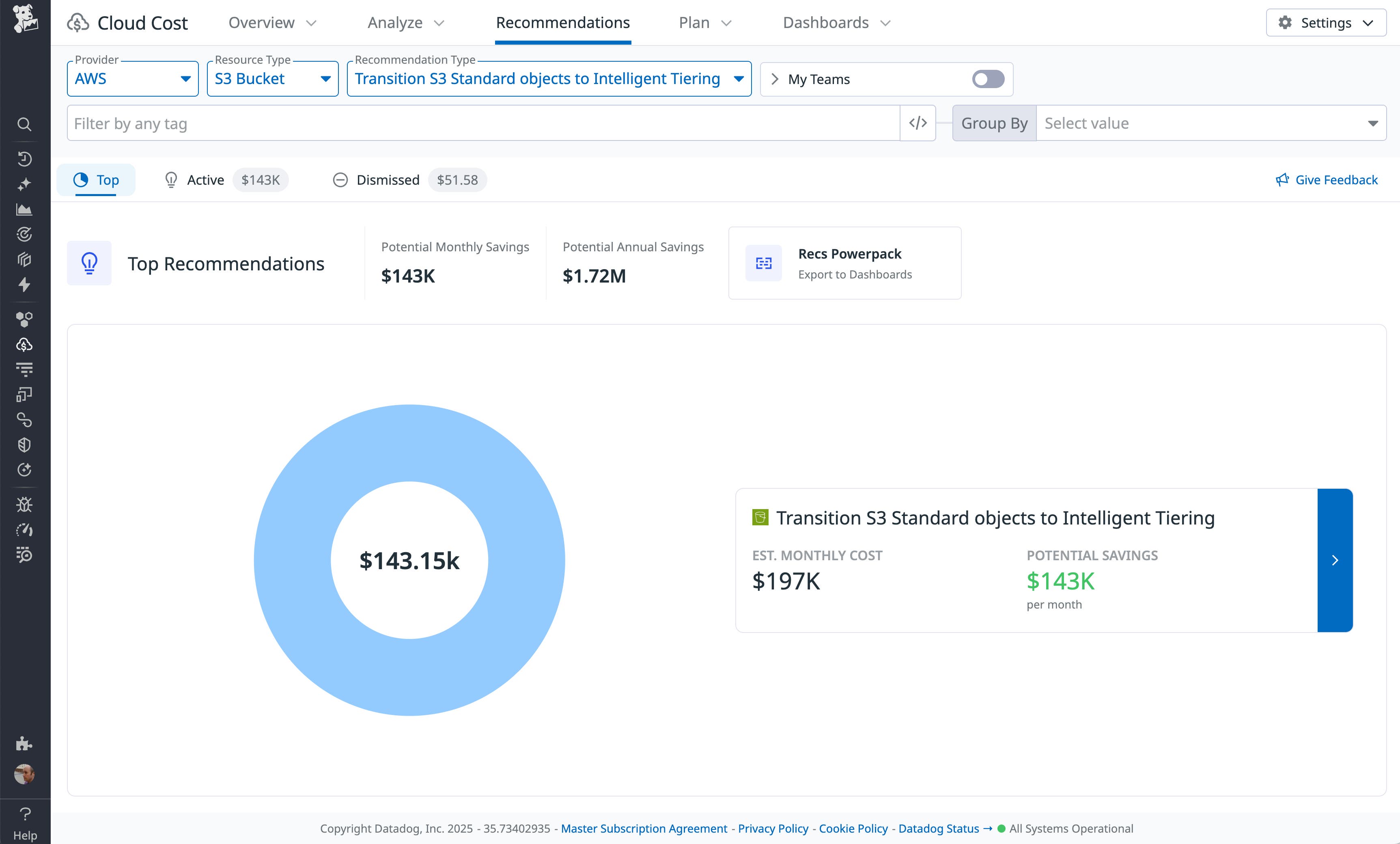This screenshot has height=844, width=1400.
Task: Open Cloud Cost cloud-dollar icon in sidebar
Action: coord(24,343)
